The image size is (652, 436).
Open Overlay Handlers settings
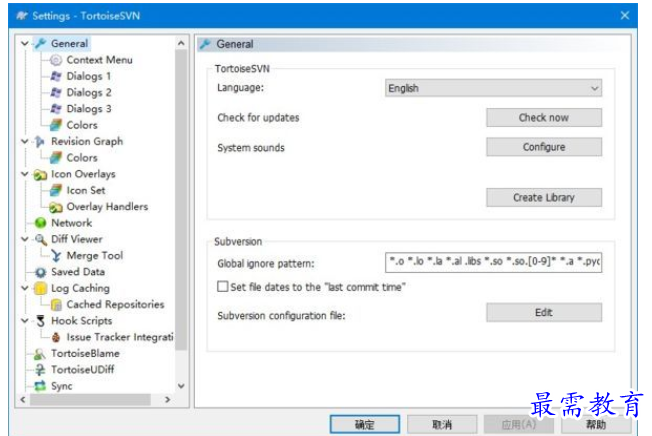107,207
